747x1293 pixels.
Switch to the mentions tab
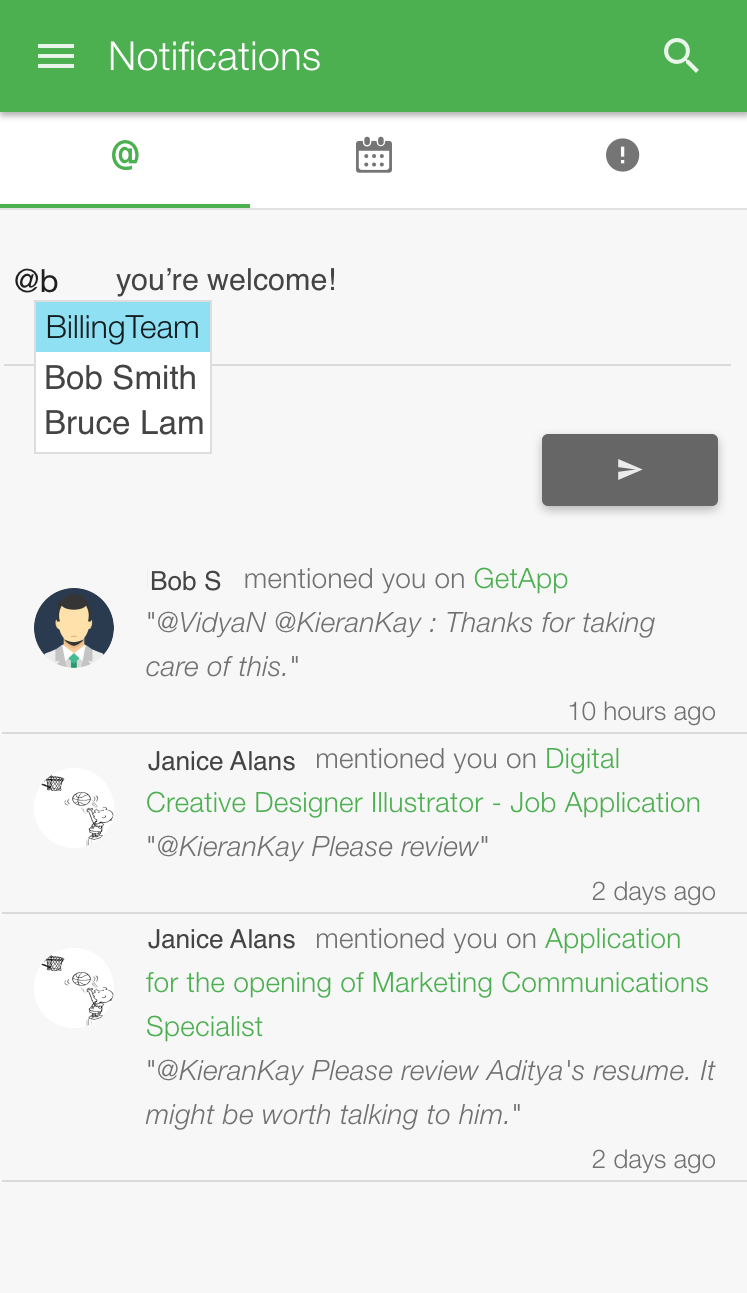[x=124, y=155]
